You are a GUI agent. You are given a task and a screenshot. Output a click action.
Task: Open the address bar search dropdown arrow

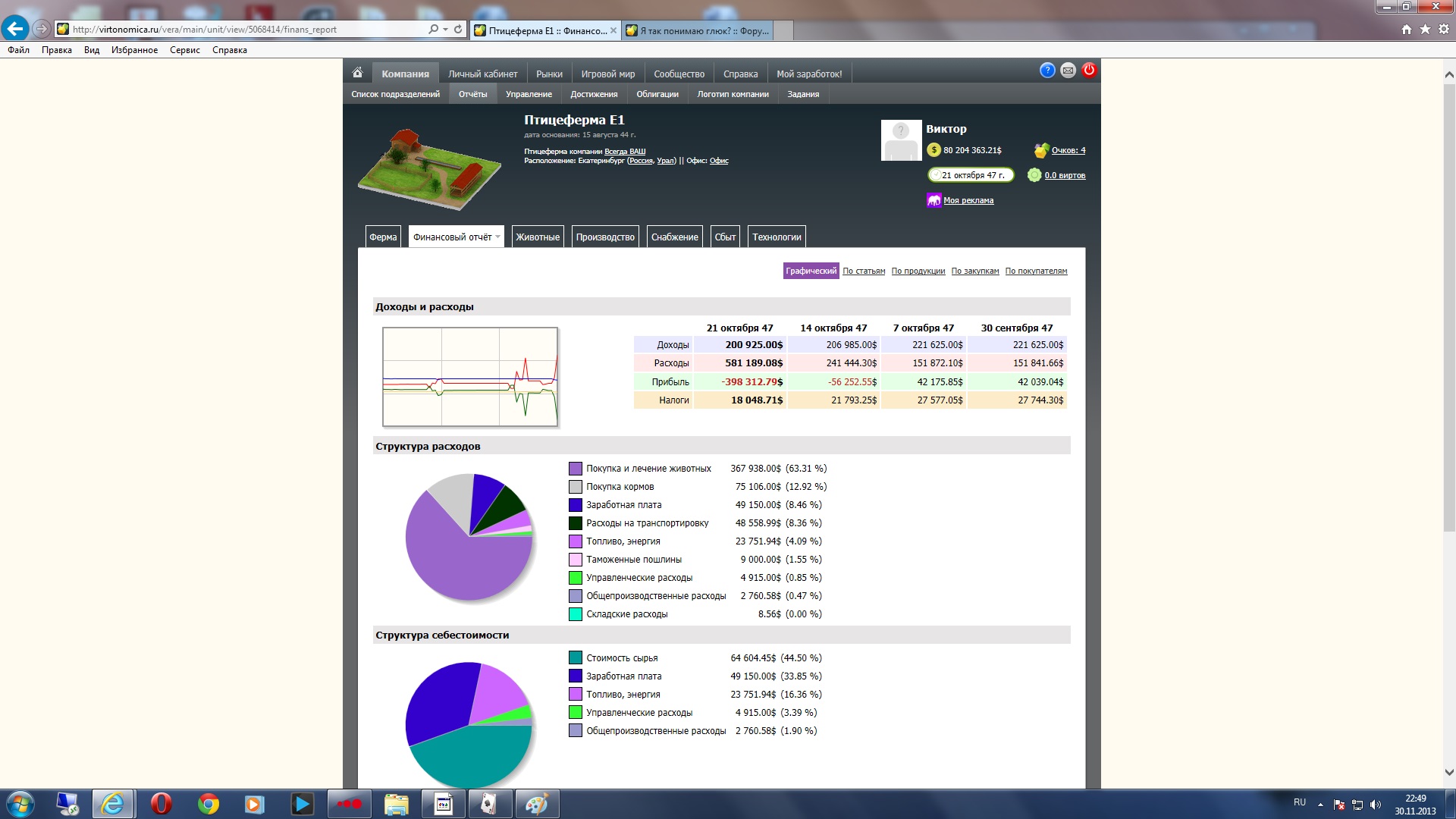(445, 30)
